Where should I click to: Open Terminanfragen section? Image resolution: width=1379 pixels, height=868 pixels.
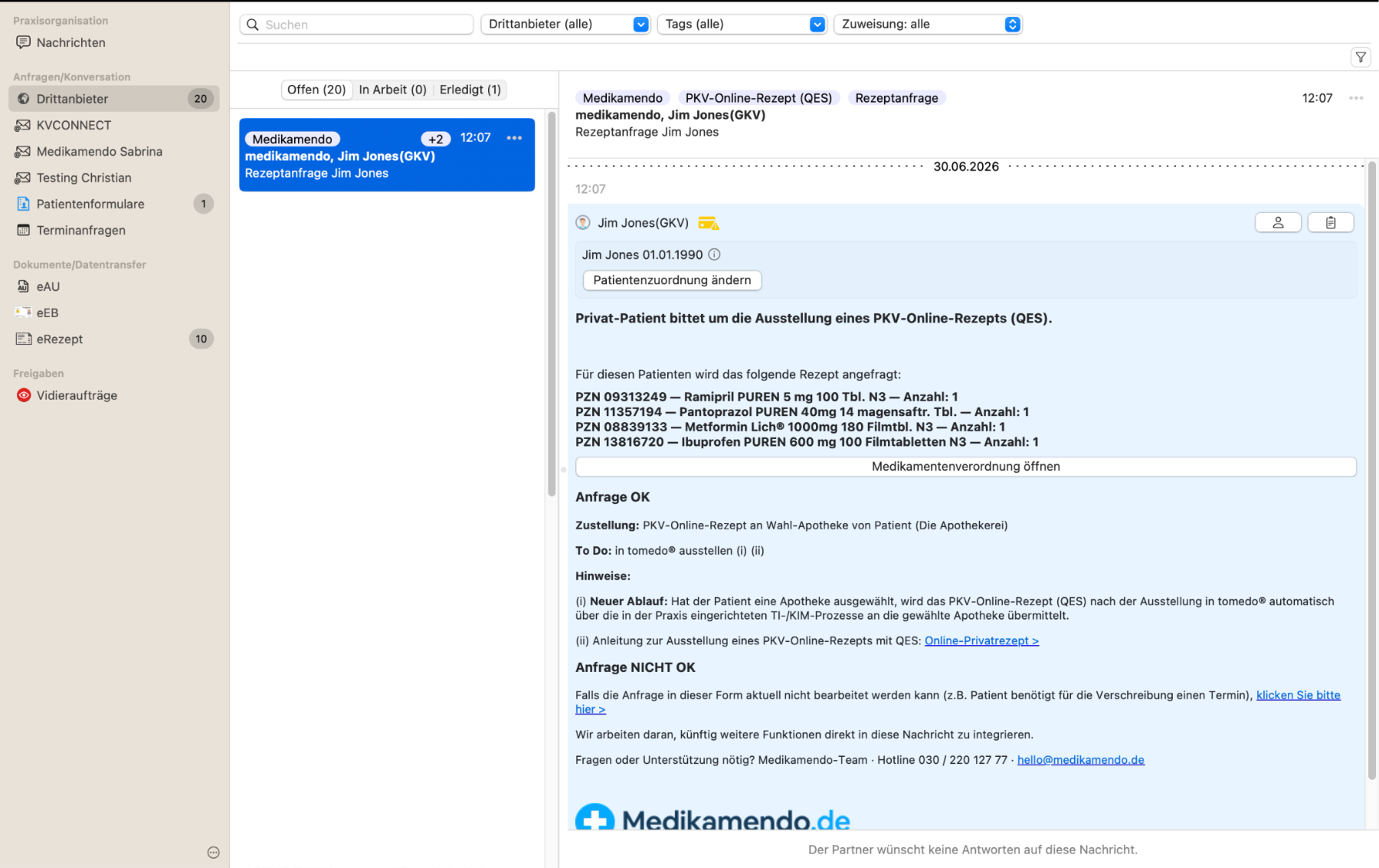113,230
